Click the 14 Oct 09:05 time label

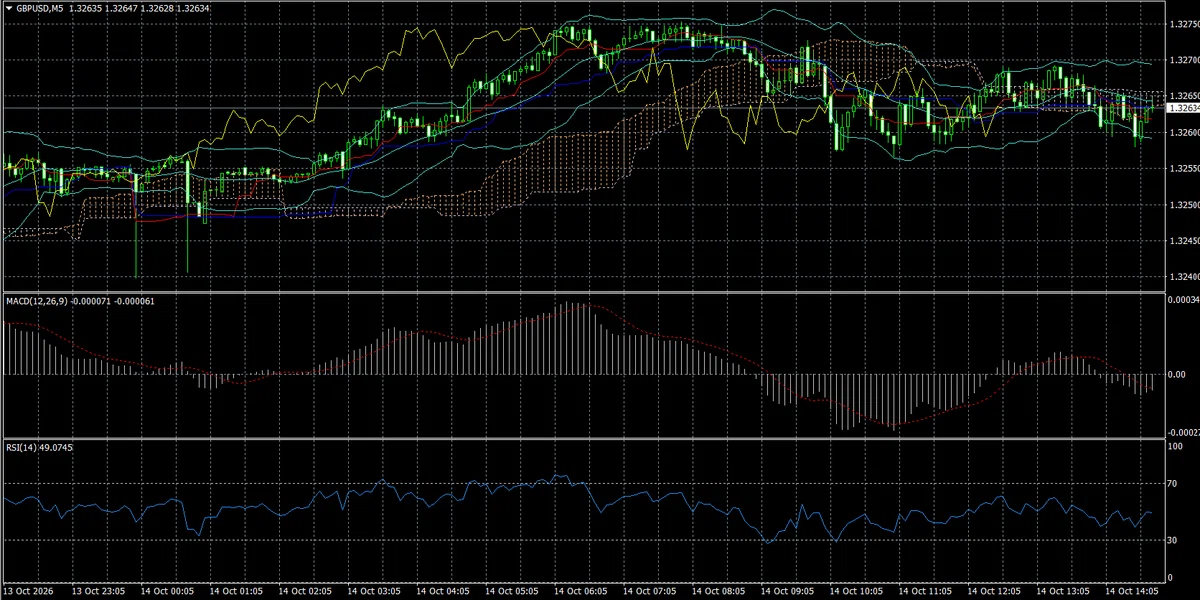(x=790, y=591)
